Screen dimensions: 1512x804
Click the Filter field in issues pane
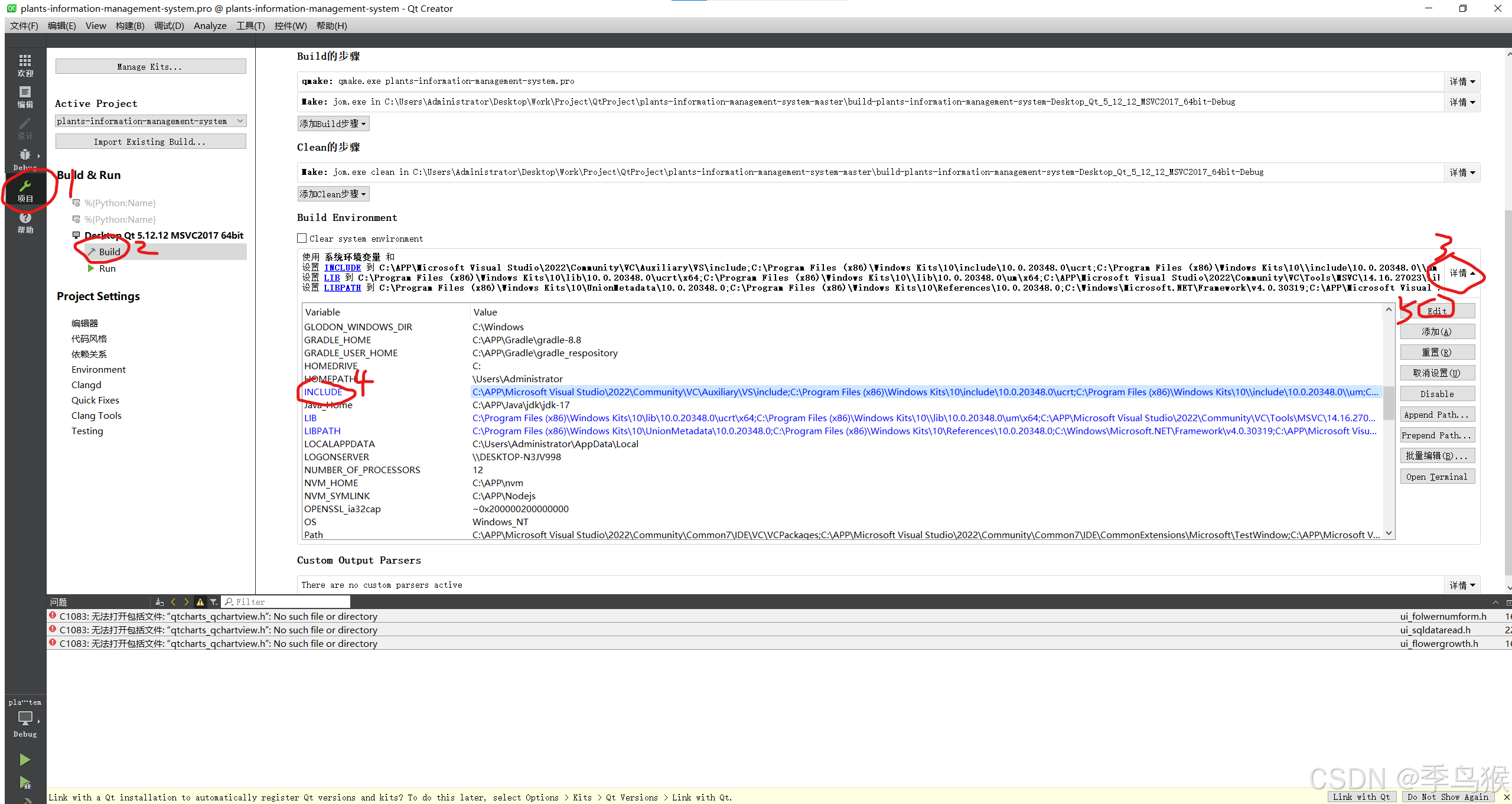[286, 602]
